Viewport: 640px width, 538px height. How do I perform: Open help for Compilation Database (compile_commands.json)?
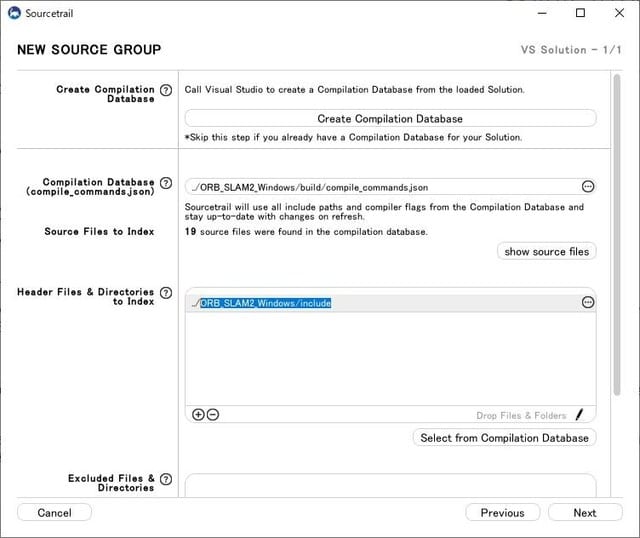[x=166, y=183]
